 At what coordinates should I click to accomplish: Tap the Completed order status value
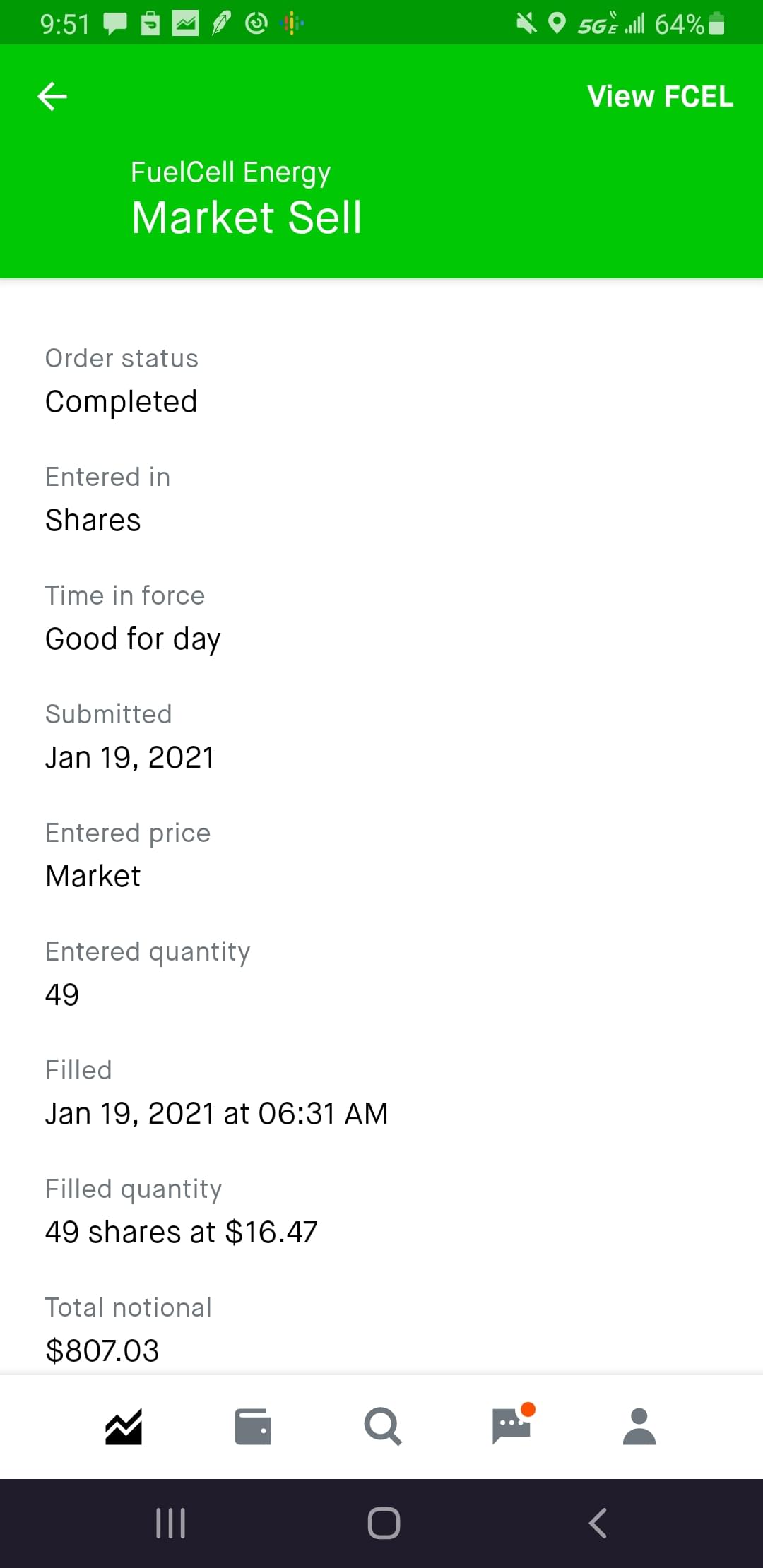click(122, 402)
